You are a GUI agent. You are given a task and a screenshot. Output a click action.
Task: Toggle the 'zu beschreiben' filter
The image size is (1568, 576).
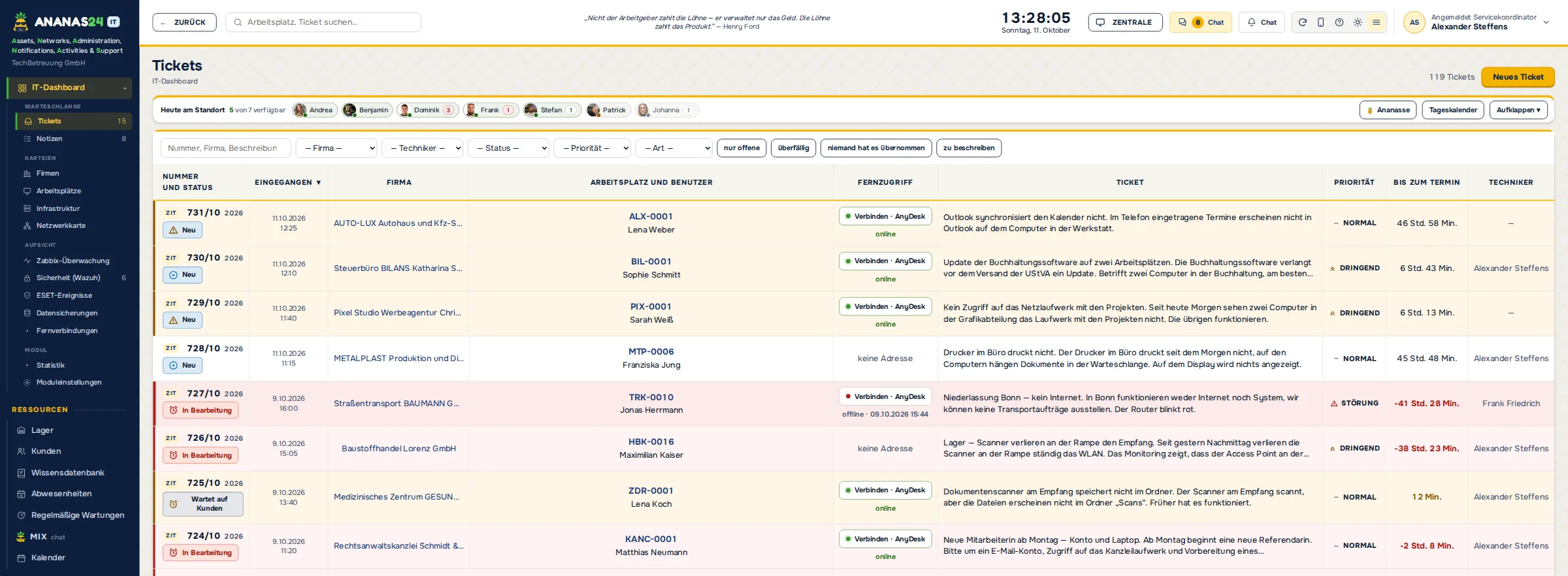tap(969, 148)
